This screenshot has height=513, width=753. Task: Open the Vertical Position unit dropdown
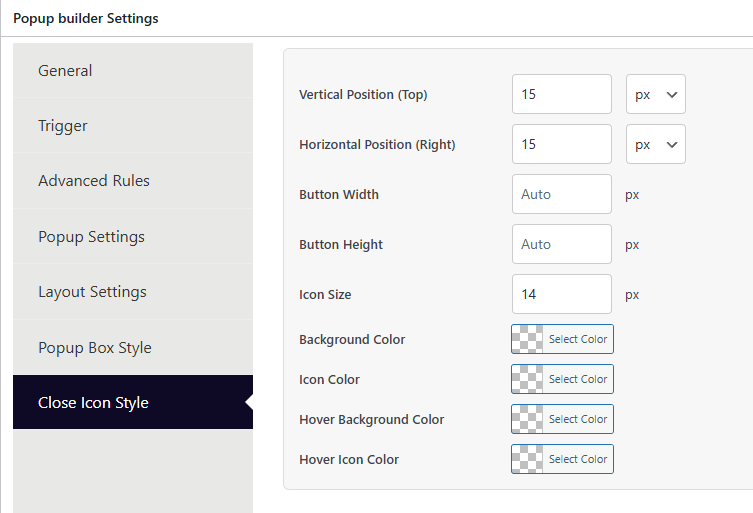pos(656,94)
